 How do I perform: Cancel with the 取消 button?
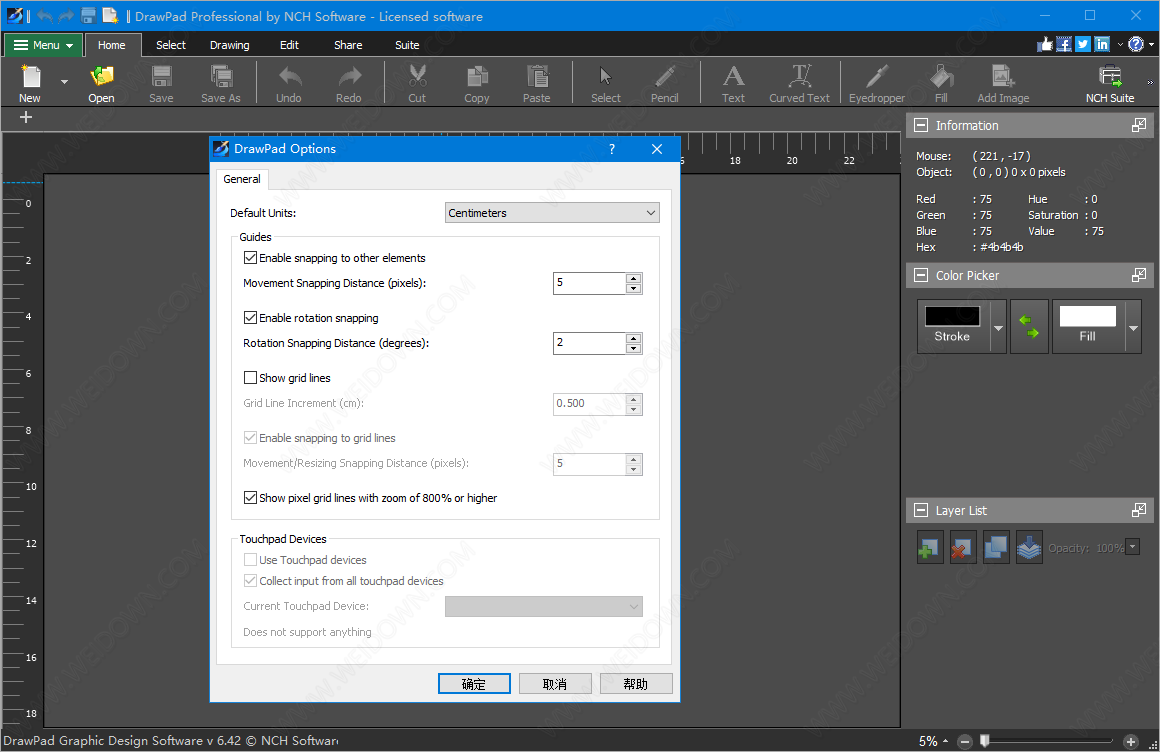pos(555,684)
